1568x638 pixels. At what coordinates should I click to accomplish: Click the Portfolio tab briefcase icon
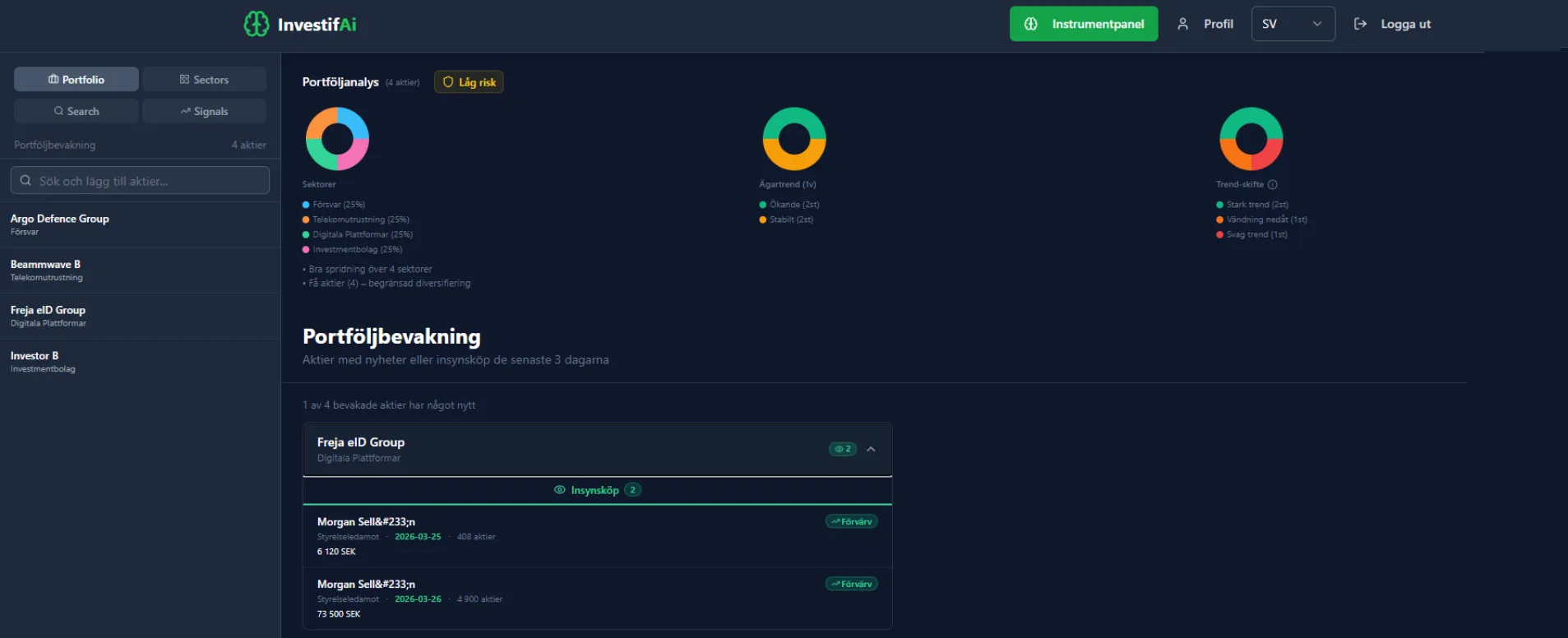point(53,79)
